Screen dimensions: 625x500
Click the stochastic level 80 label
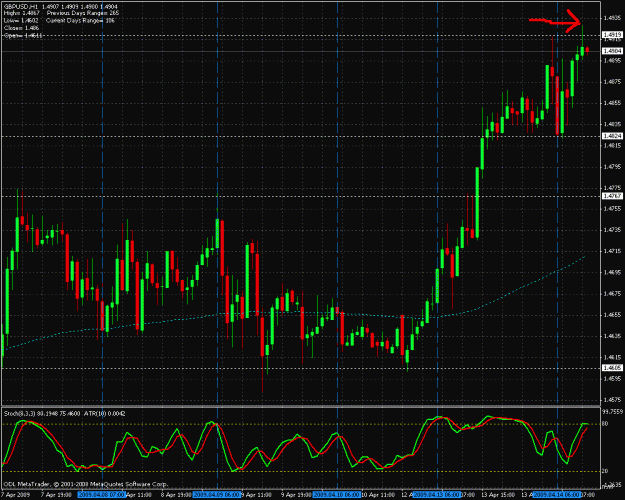tap(605, 423)
